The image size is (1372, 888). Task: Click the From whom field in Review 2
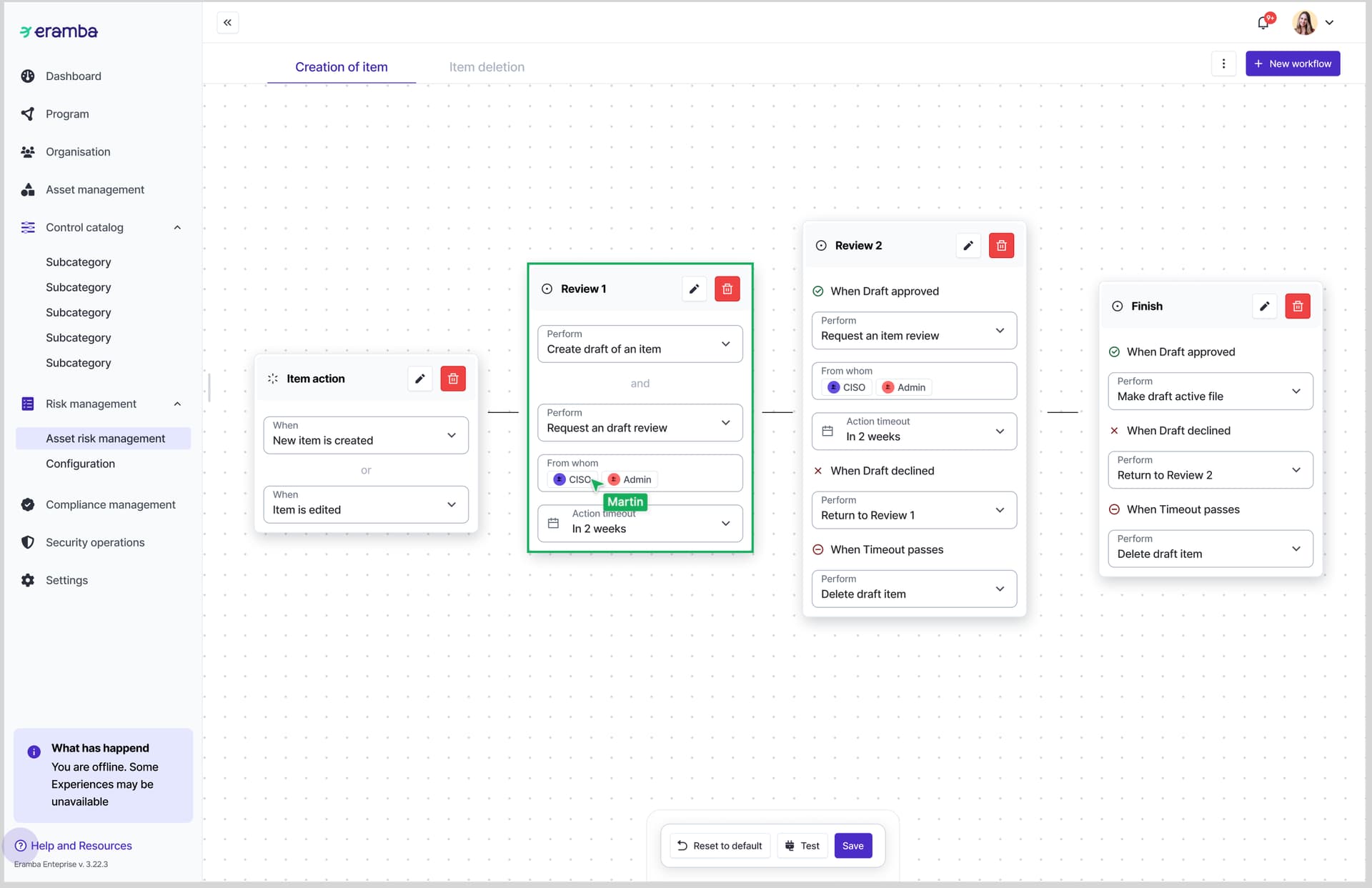[x=913, y=380]
